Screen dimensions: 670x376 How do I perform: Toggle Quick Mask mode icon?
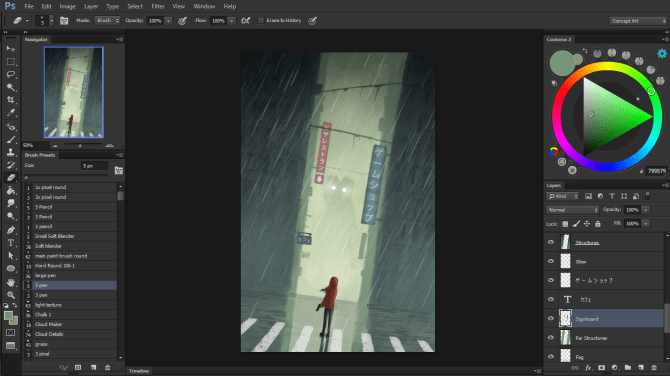point(11,332)
